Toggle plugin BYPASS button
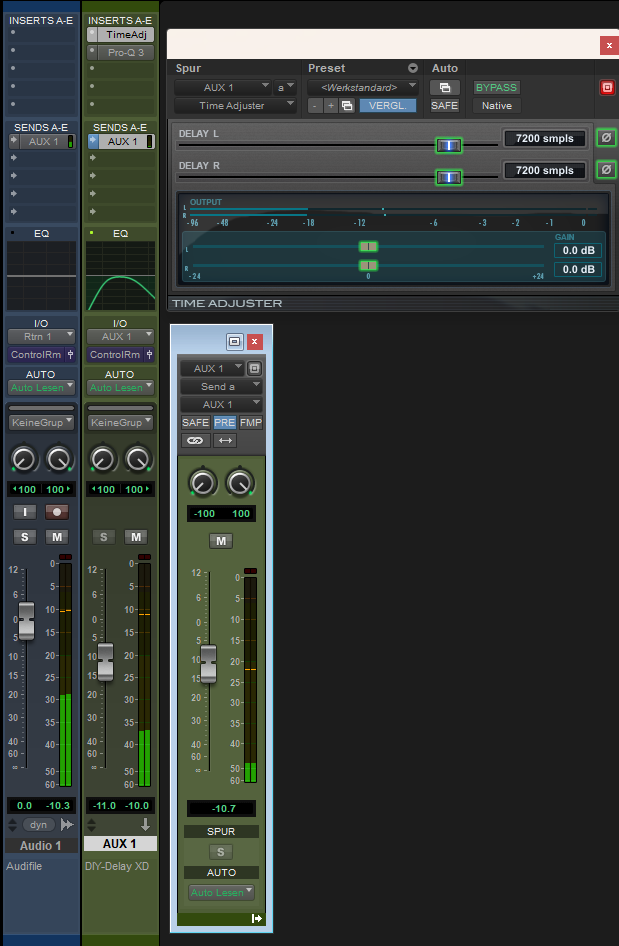 click(x=496, y=87)
